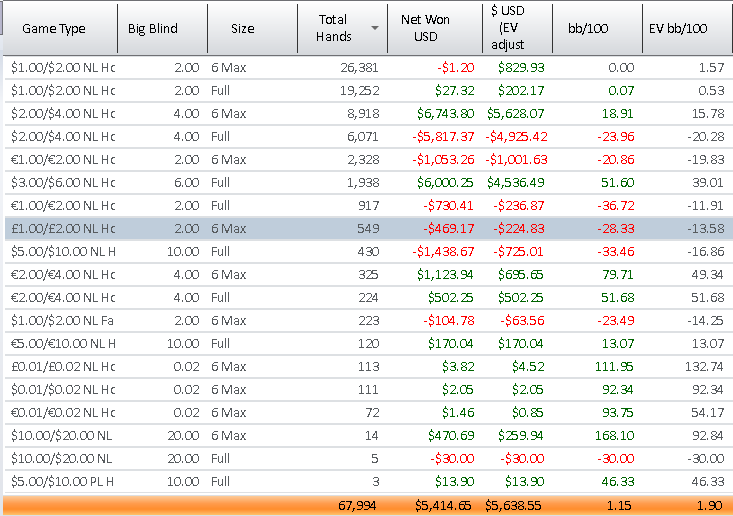
Task: Sort by Big Blind column header
Action: pos(162,29)
